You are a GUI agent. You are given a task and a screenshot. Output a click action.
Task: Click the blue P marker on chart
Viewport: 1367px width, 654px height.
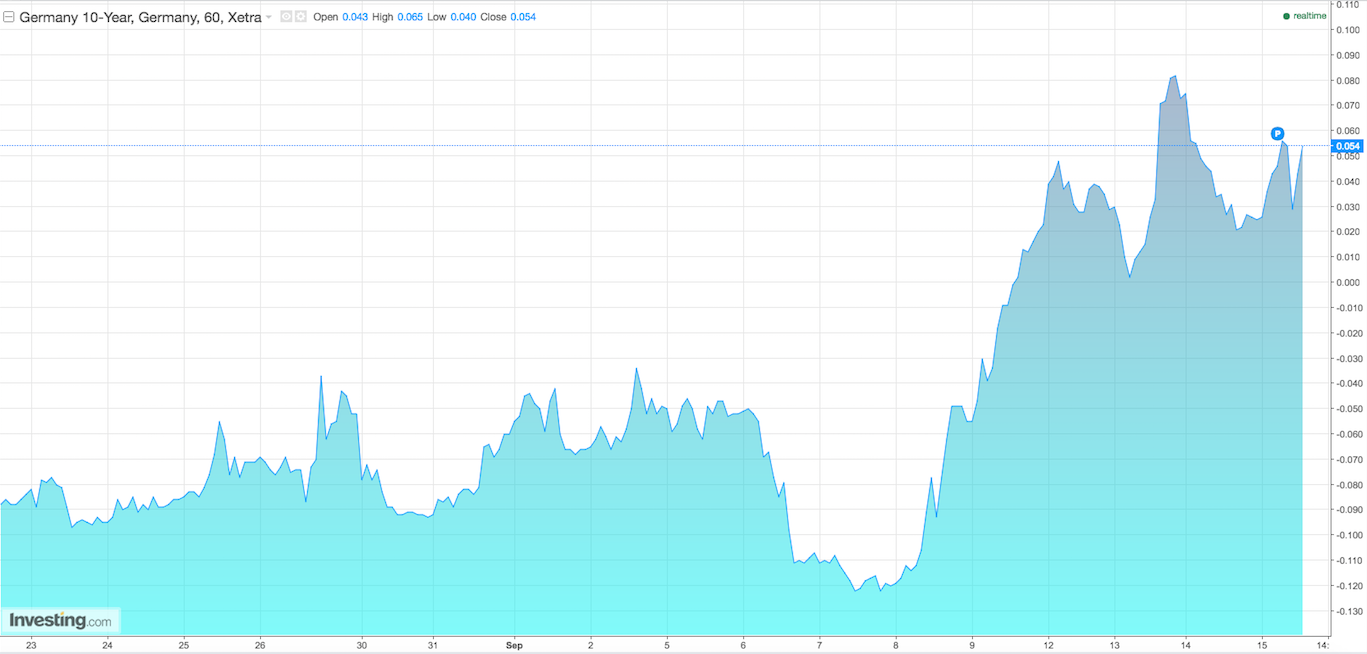(x=1277, y=133)
